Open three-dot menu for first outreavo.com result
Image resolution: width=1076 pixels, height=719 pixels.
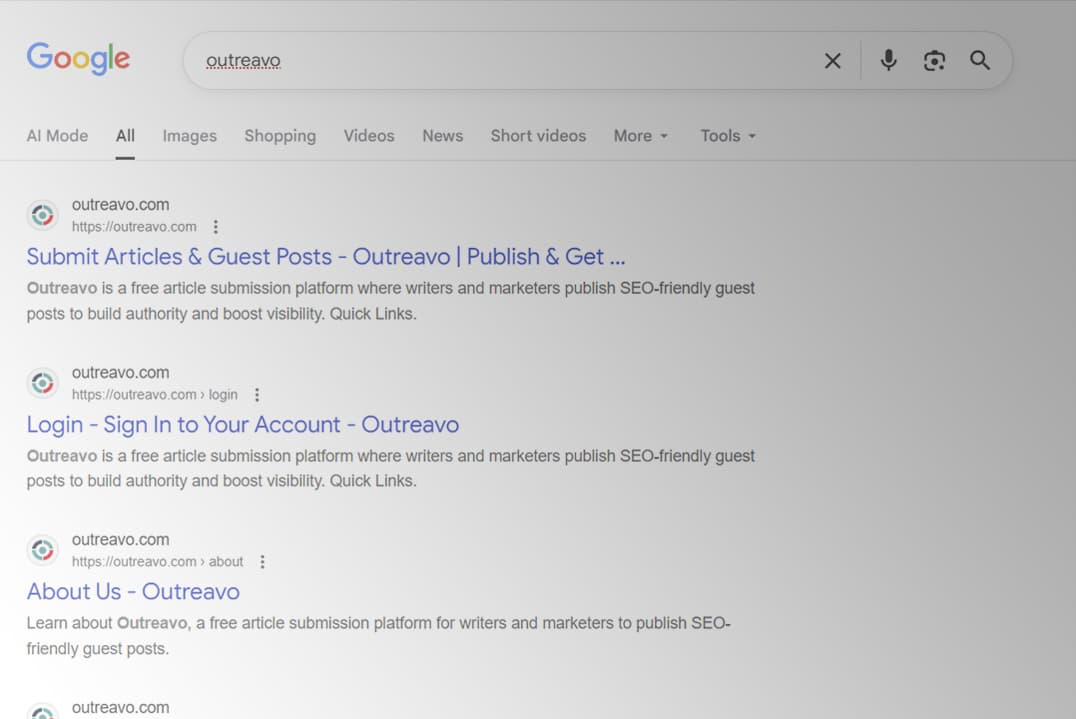(215, 227)
